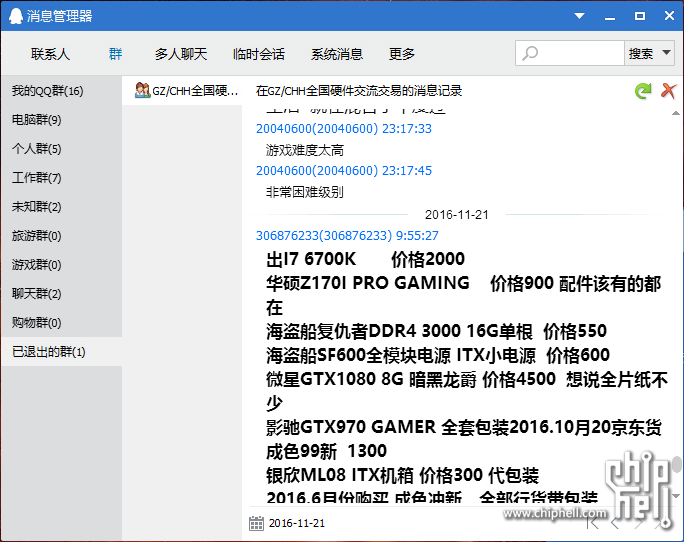This screenshot has height=542, width=684.
Task: Click the 2016-11-21 date separator
Action: (457, 215)
